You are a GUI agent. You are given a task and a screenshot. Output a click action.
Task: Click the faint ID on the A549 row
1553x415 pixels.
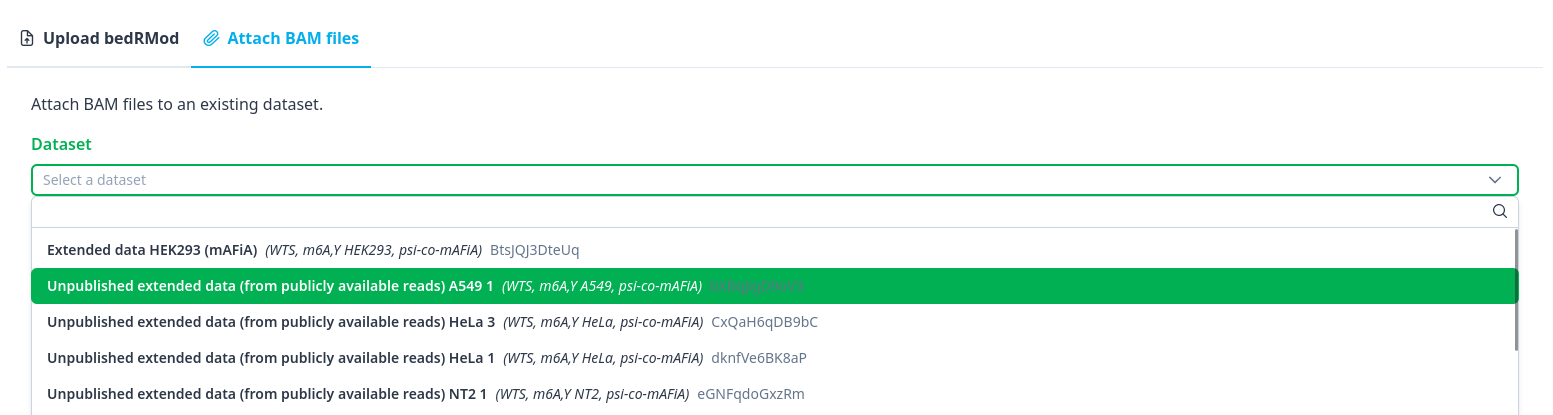(x=757, y=286)
